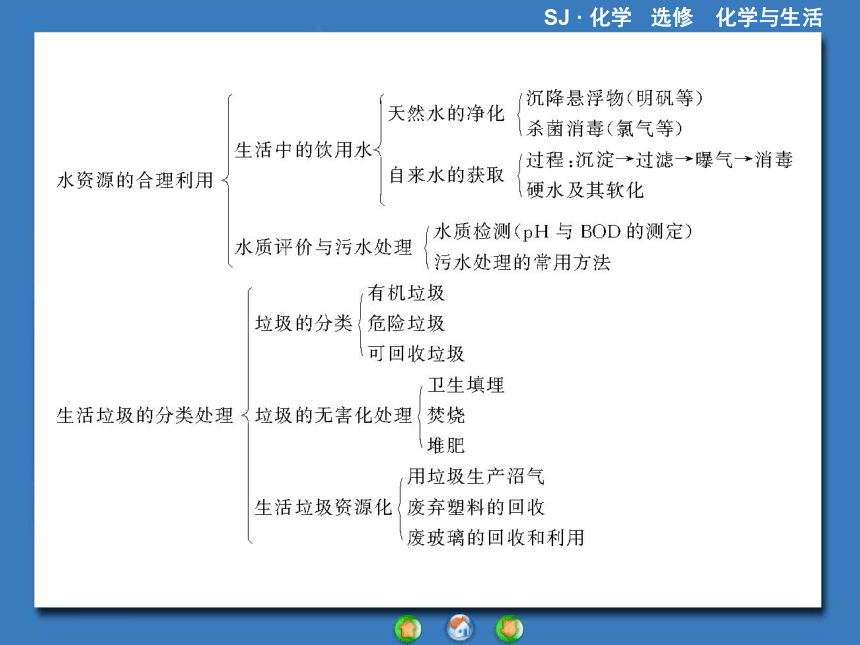Click the line "过程:沉淀→过滤→曝气→消毒"
Image resolution: width=860 pixels, height=645 pixels.
(x=659, y=160)
